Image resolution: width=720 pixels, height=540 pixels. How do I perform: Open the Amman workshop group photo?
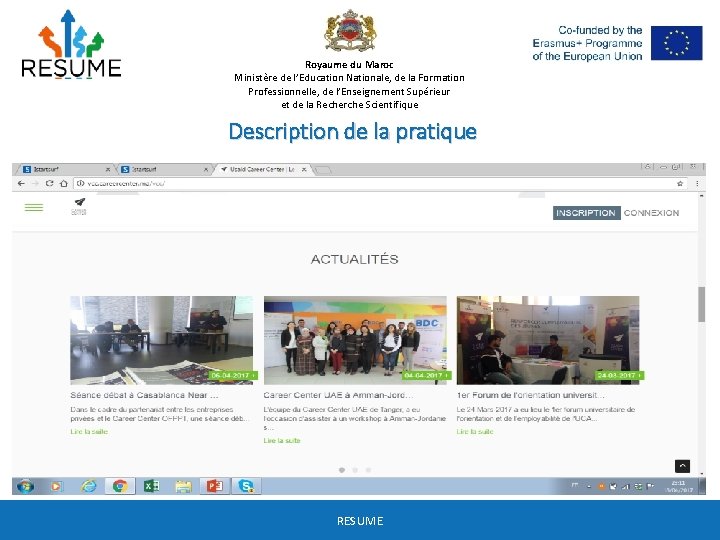[355, 340]
